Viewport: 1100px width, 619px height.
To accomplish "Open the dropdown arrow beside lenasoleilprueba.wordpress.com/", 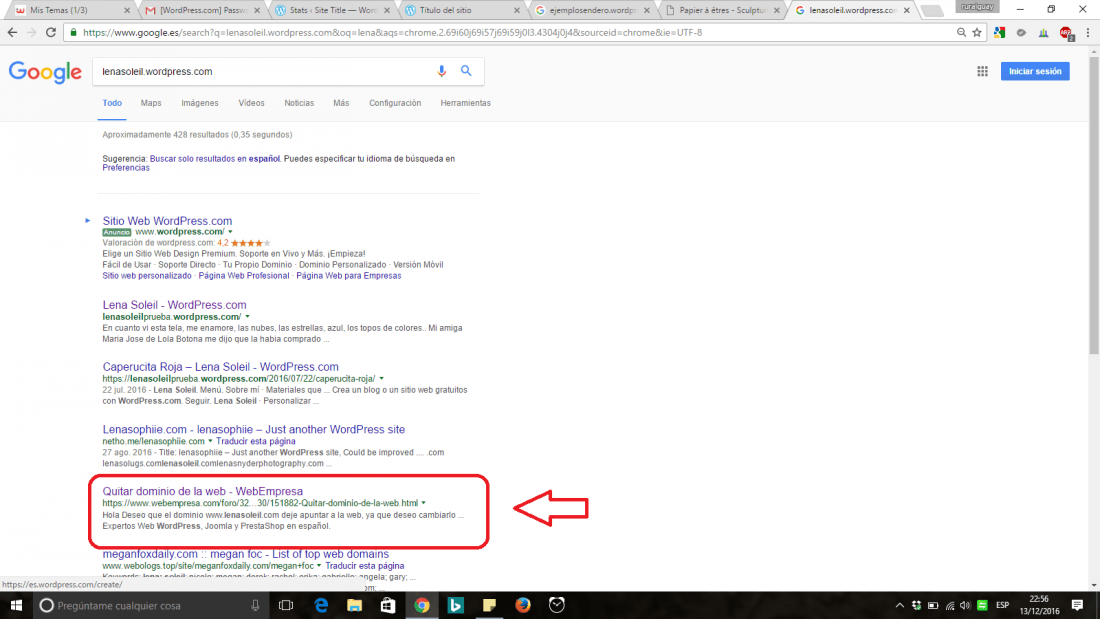I will (248, 317).
